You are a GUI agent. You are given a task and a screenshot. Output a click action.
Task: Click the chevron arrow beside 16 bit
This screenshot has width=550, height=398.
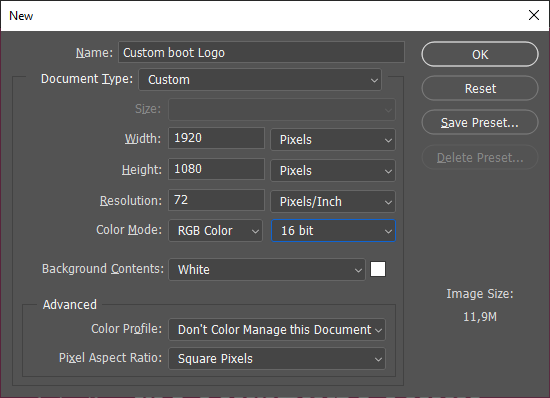tap(388, 231)
